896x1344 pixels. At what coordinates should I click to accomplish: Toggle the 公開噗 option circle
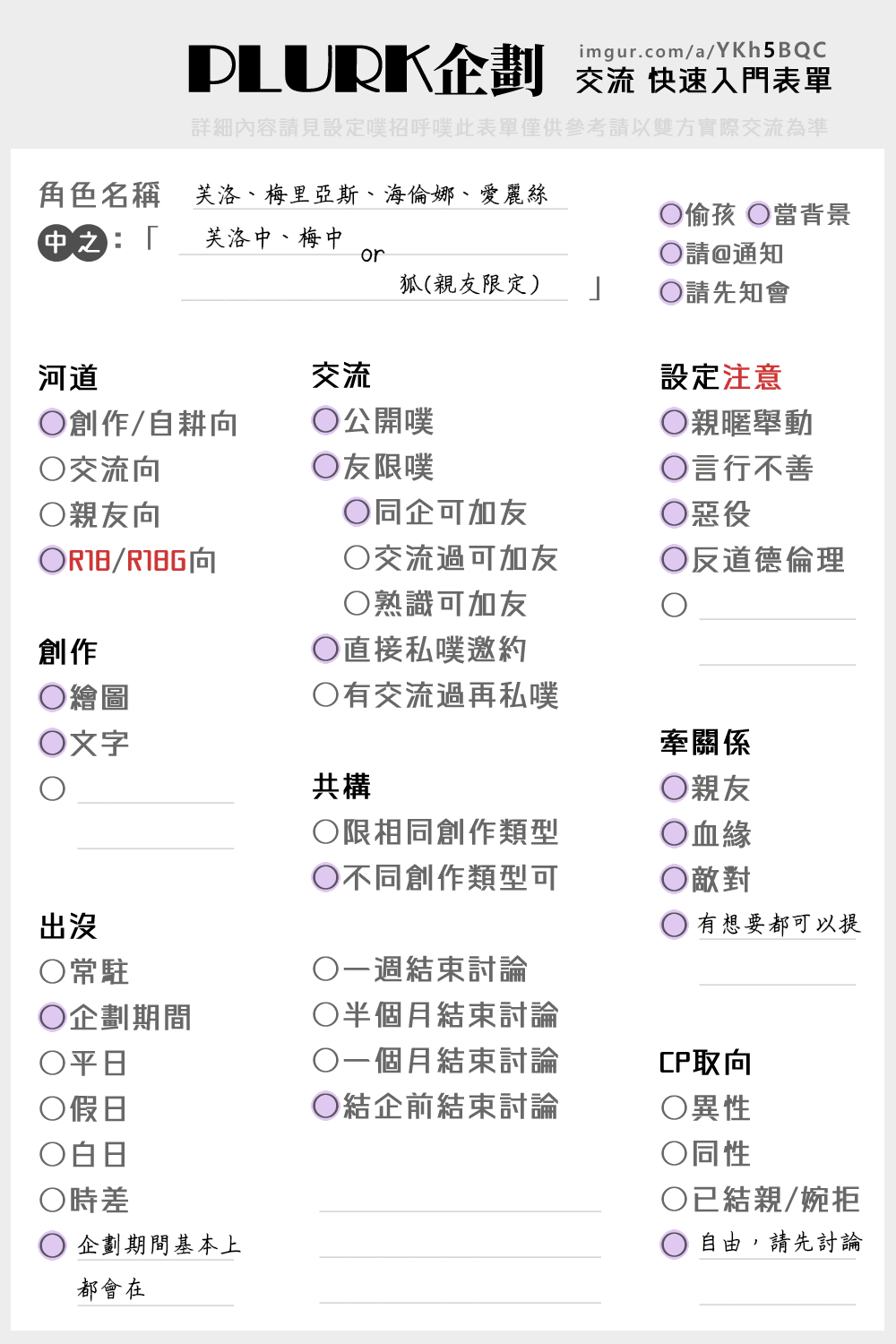pos(326,420)
